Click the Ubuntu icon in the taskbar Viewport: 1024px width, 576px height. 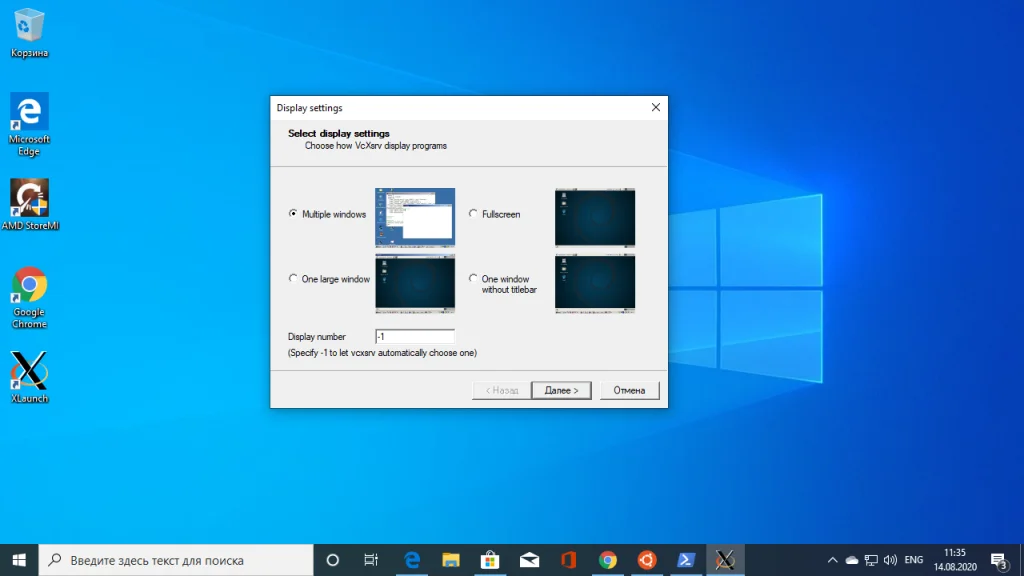[x=647, y=560]
